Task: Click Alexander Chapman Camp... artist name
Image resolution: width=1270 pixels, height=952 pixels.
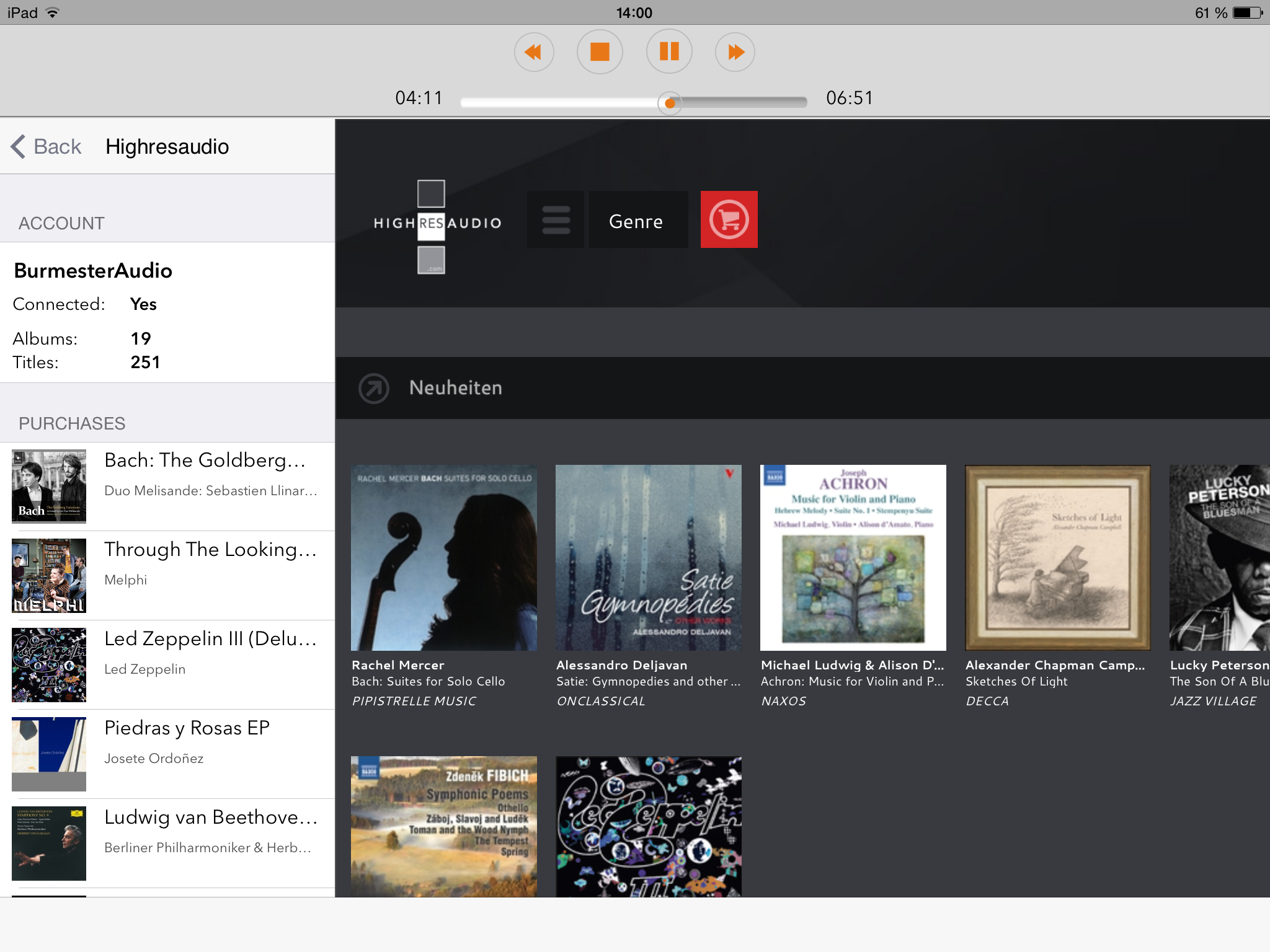Action: [x=1055, y=666]
